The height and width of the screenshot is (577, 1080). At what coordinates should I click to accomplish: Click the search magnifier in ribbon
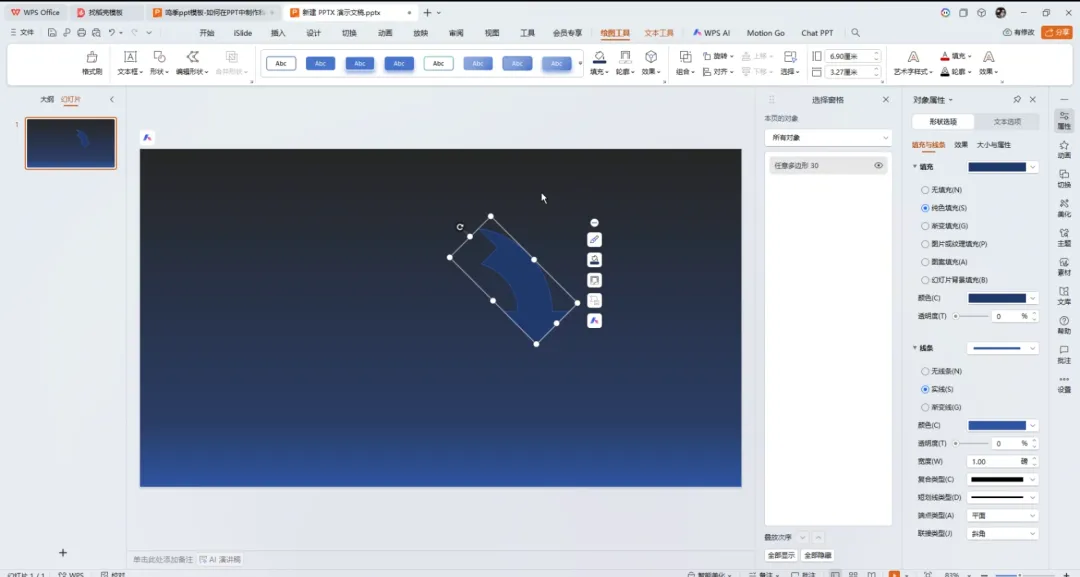[855, 32]
